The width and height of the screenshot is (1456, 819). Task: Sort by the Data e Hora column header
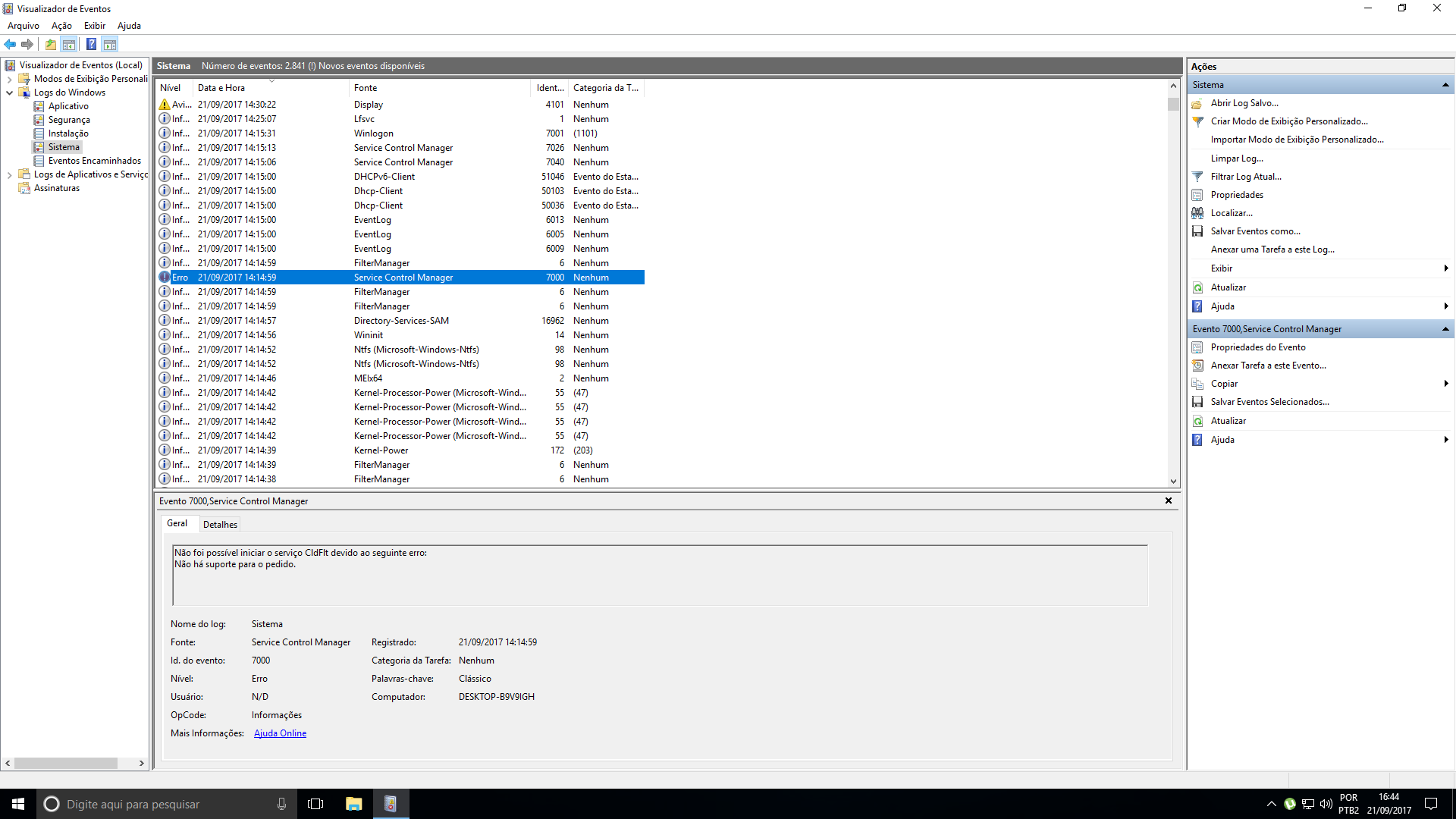click(271, 88)
